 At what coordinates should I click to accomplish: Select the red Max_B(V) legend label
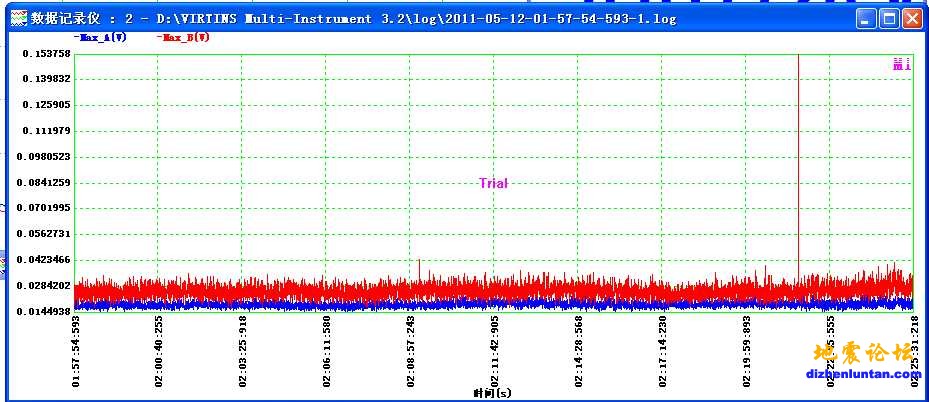184,37
